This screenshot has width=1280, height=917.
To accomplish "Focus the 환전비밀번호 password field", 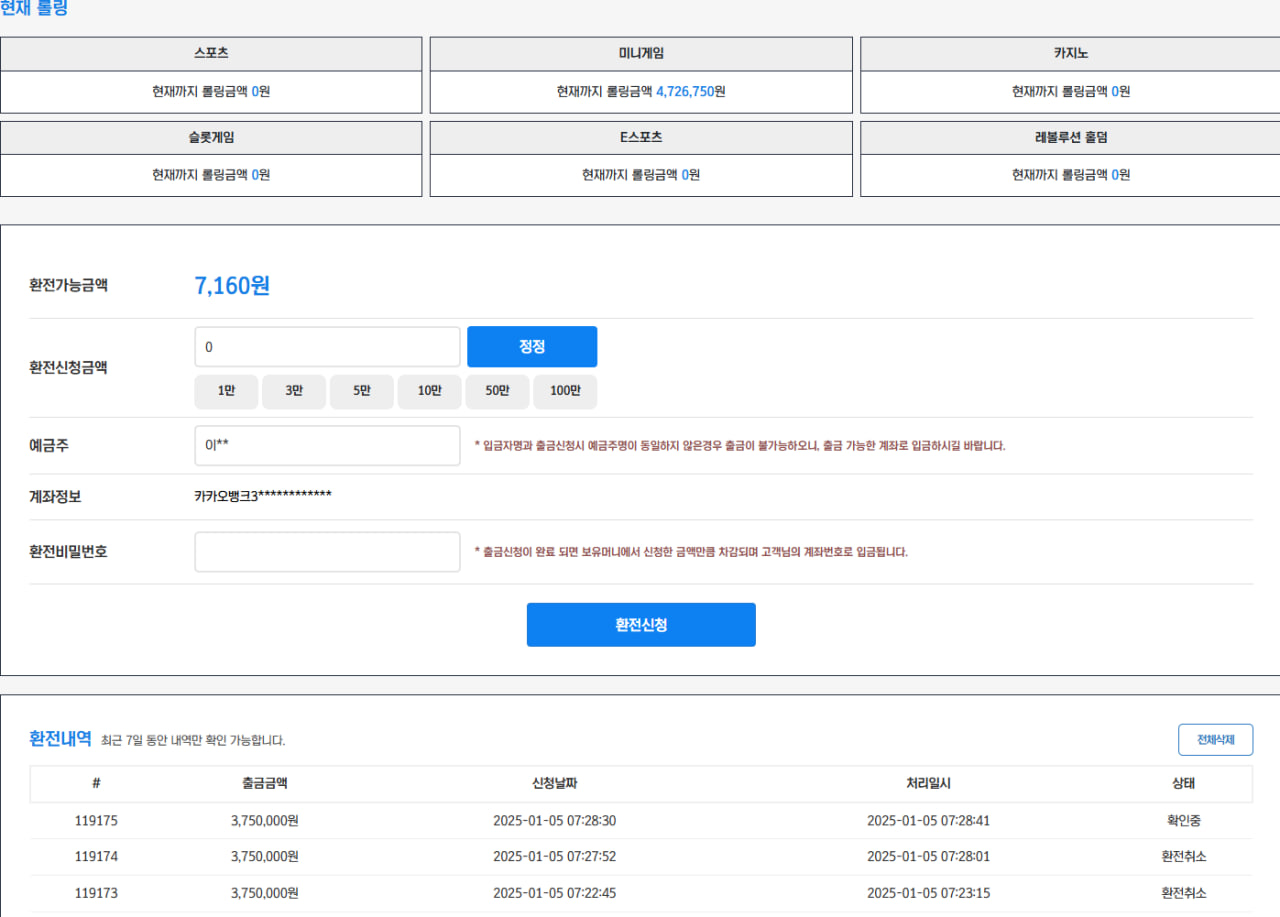I will click(x=327, y=552).
